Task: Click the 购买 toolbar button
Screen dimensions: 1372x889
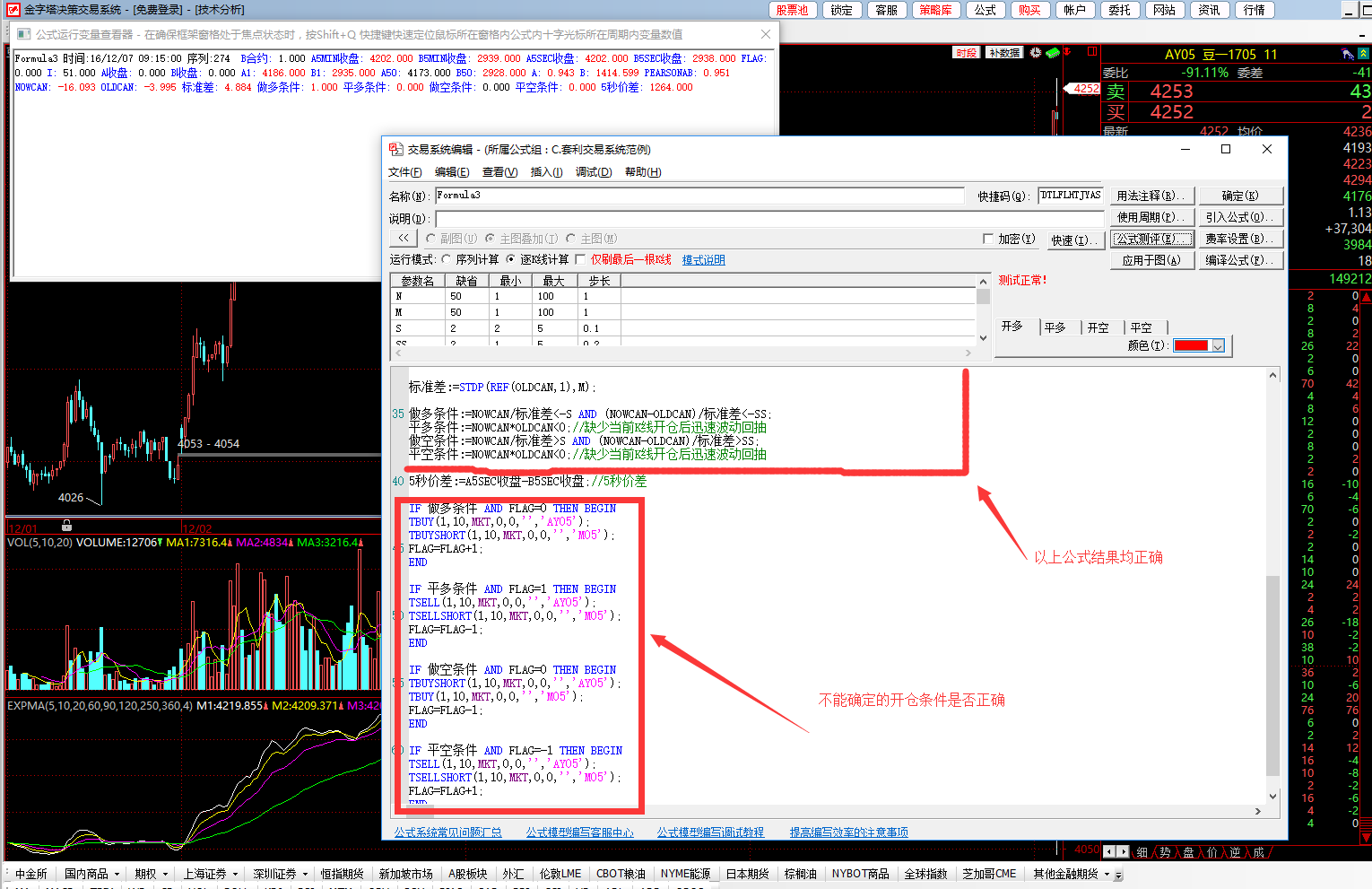Action: click(1030, 10)
